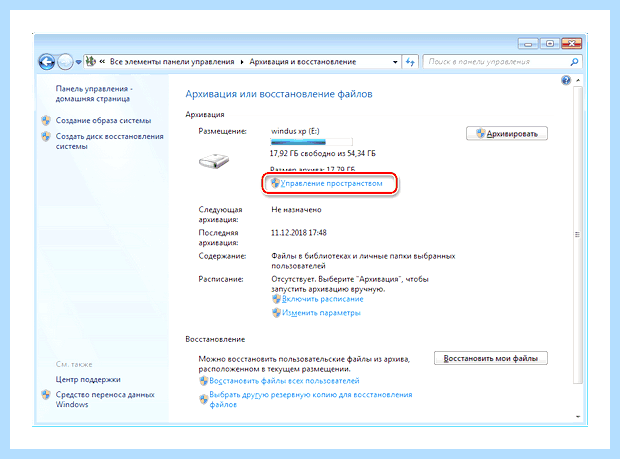Viewport: 620px width, 459px height.
Task: Click the Forward navigation arrow button
Action: tap(65, 62)
